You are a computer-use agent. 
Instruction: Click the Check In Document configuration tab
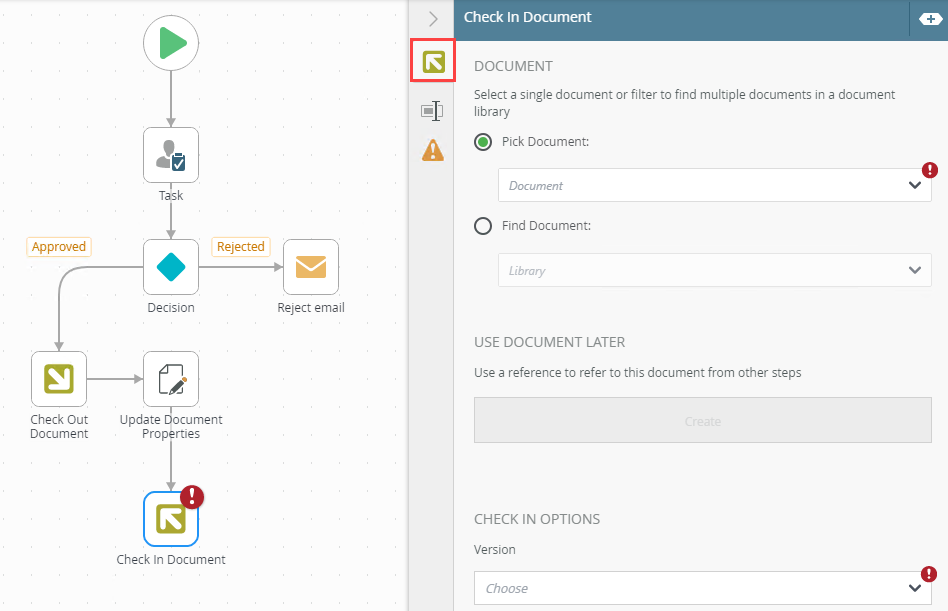click(x=433, y=62)
